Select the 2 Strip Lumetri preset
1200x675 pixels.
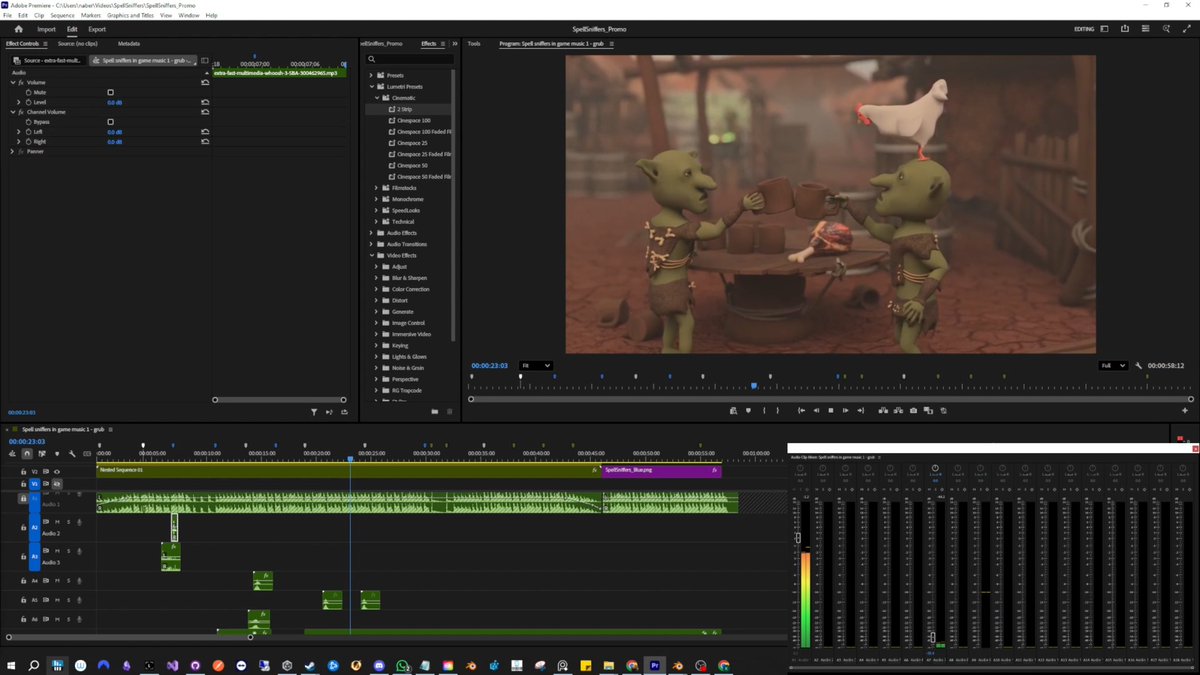[404, 109]
